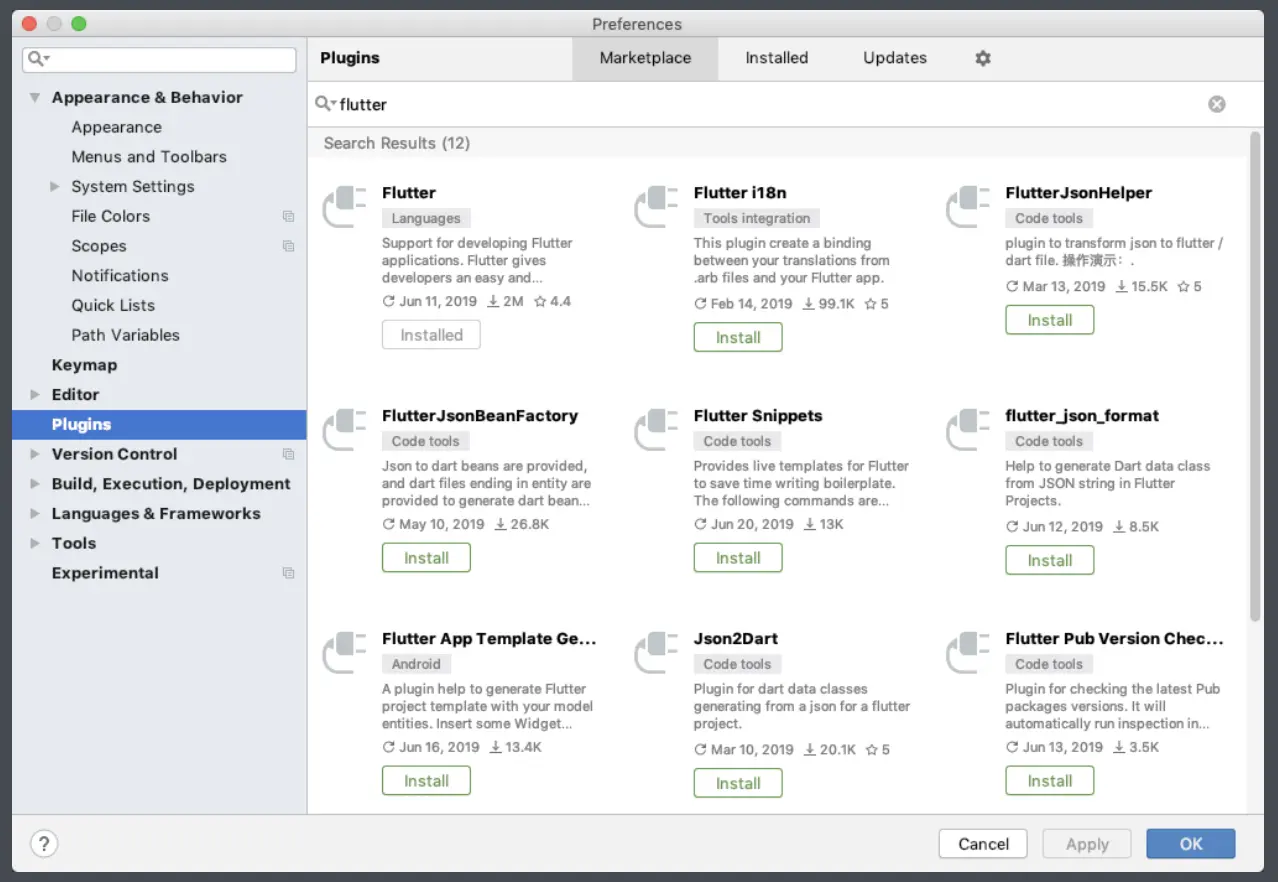Expand Build, Execution, Deployment section
Image resolution: width=1278 pixels, height=882 pixels.
point(35,484)
